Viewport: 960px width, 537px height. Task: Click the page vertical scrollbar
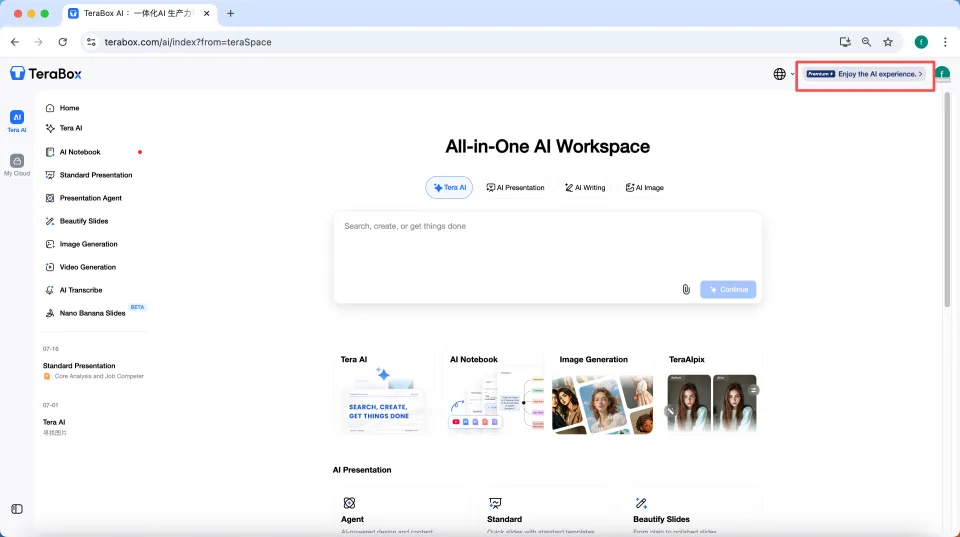(x=947, y=199)
